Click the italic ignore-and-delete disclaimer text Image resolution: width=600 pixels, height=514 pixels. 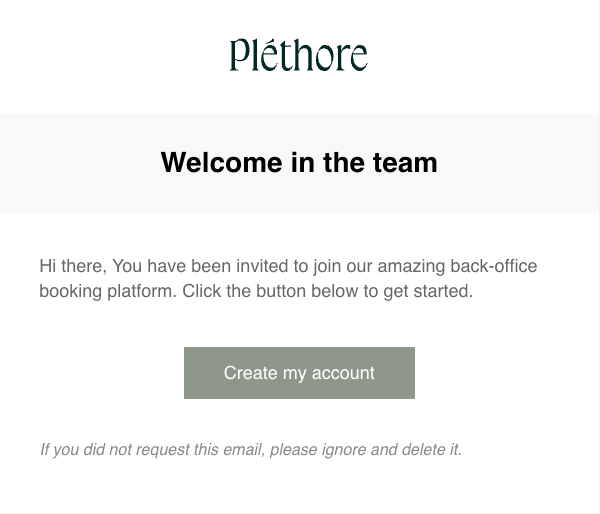(250, 450)
